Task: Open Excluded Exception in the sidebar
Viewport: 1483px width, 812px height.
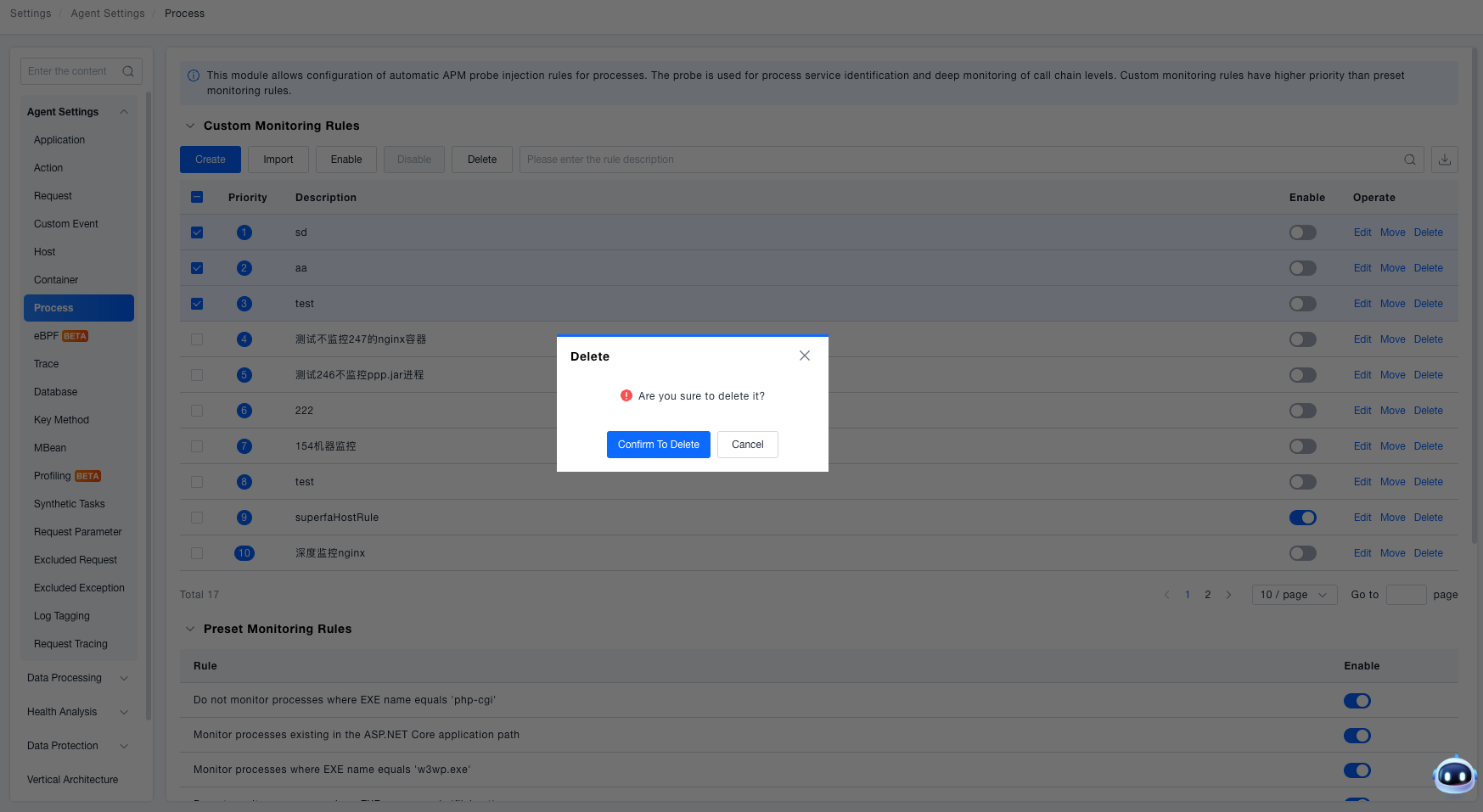Action: 79,588
